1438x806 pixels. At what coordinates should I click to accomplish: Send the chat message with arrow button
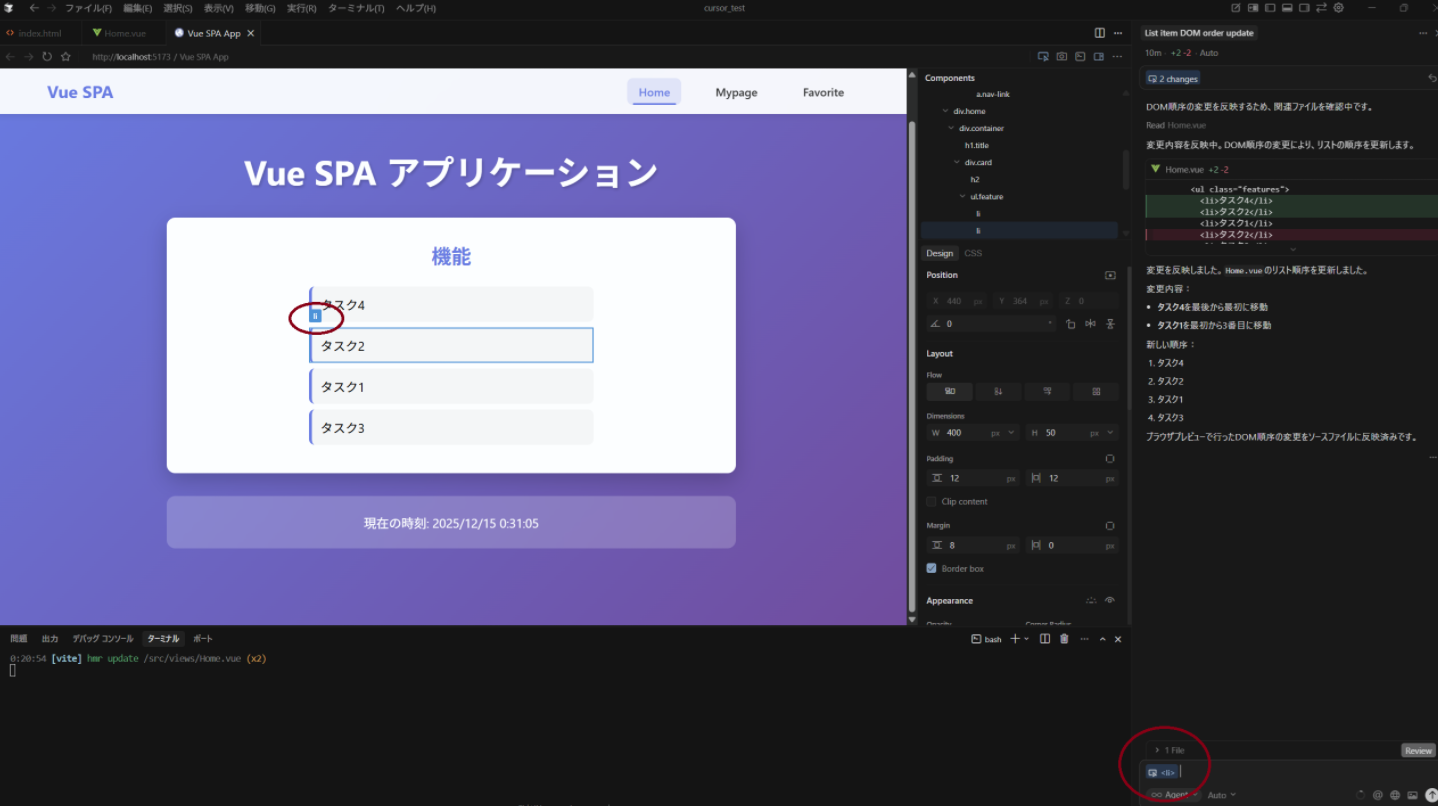1430,795
